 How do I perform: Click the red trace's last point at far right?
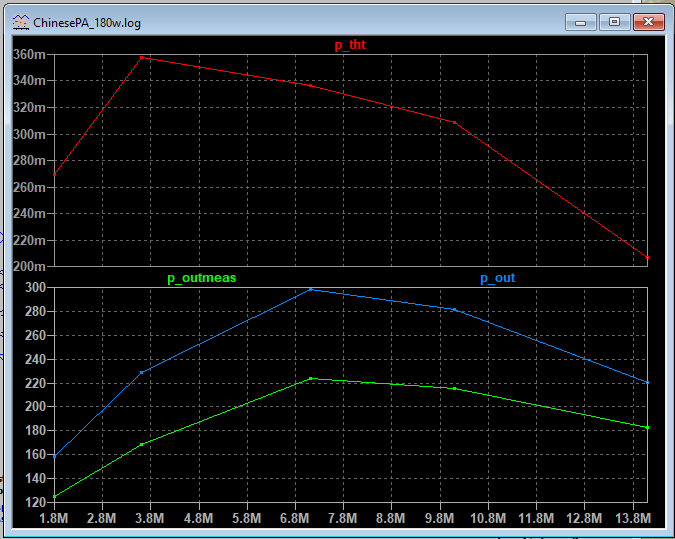tap(647, 257)
